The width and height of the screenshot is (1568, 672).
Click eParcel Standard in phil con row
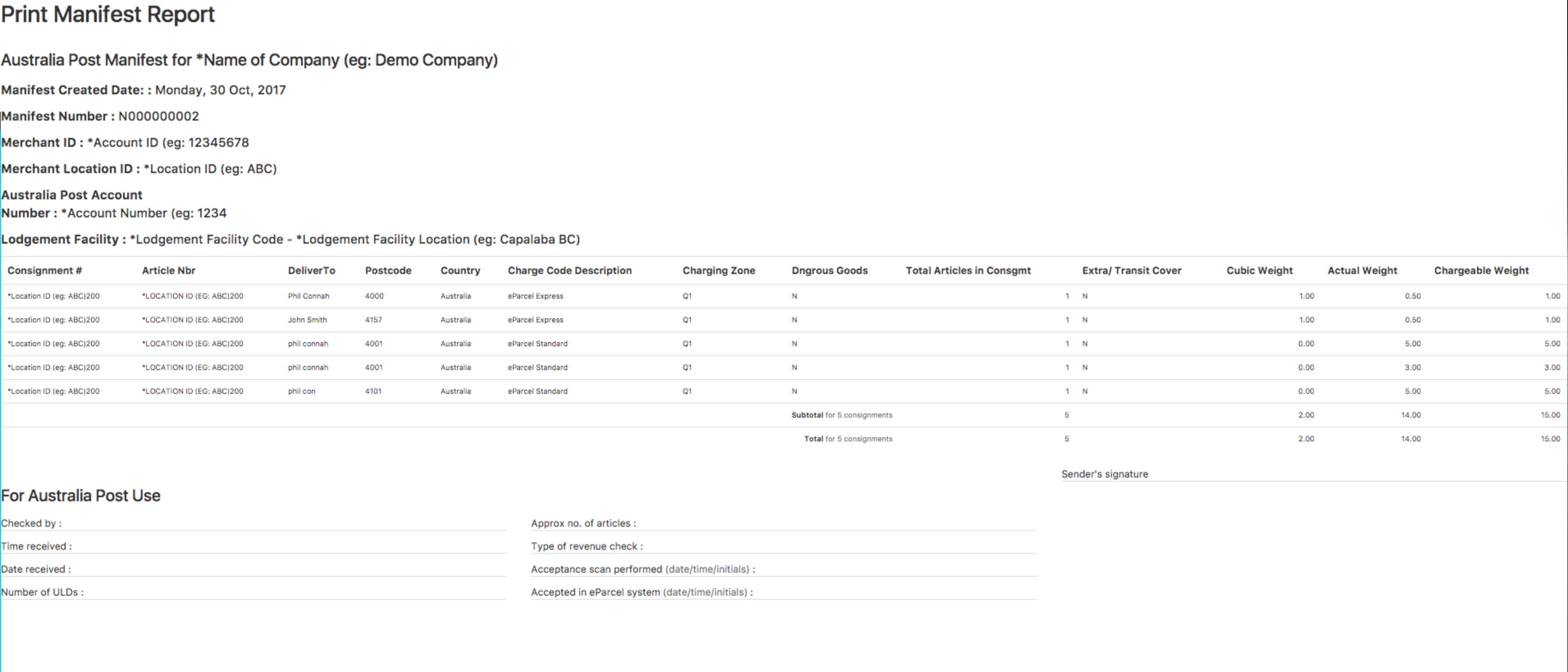(x=537, y=391)
